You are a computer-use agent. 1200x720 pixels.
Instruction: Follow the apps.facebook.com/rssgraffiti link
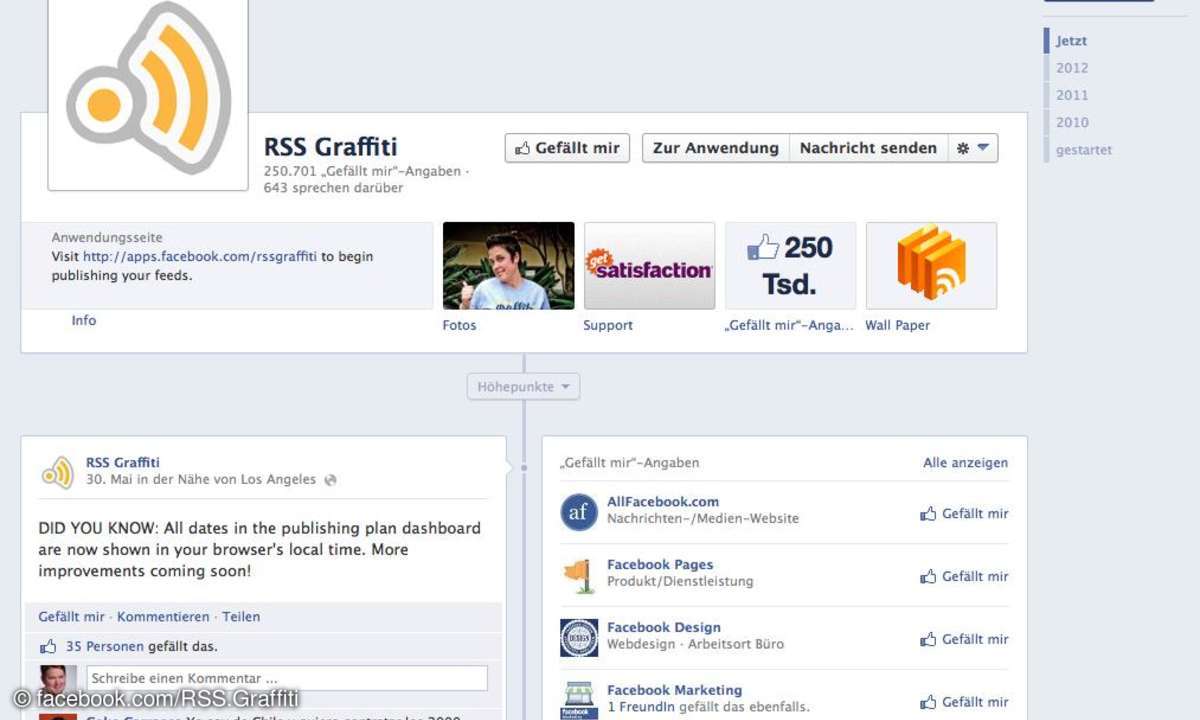200,257
